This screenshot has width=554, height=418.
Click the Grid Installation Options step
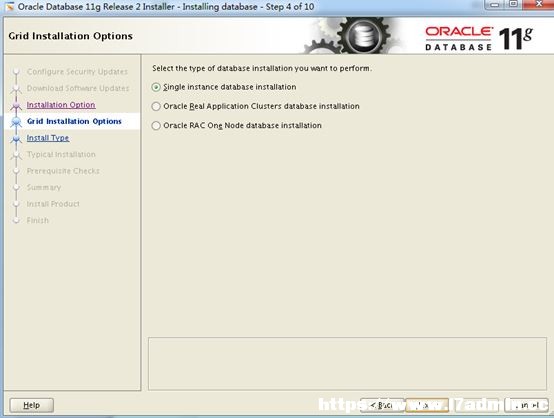coord(74,121)
